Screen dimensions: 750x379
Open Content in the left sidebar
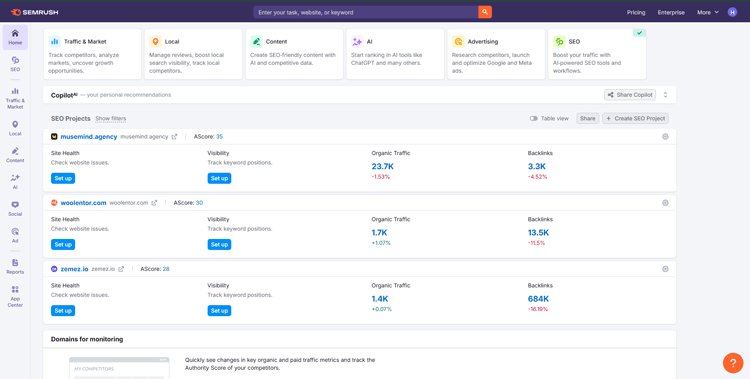tap(15, 155)
